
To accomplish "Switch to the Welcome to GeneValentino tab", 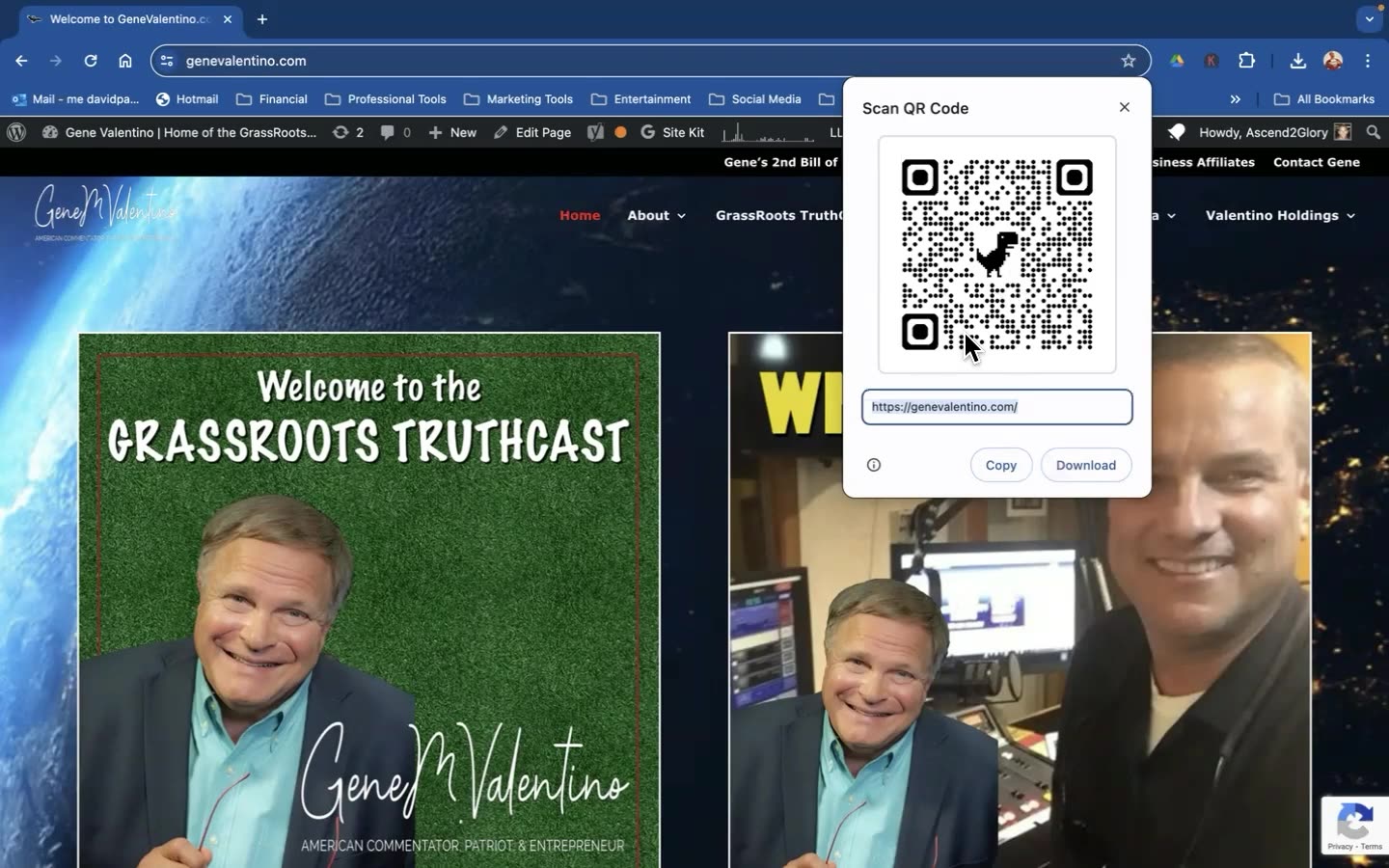I will click(x=125, y=18).
